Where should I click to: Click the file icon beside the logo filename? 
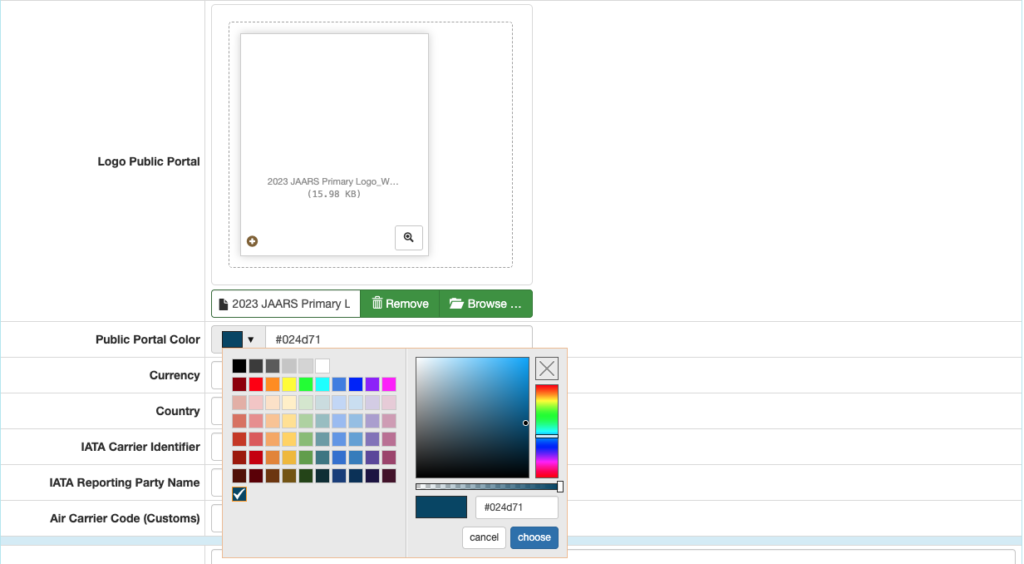(x=223, y=304)
